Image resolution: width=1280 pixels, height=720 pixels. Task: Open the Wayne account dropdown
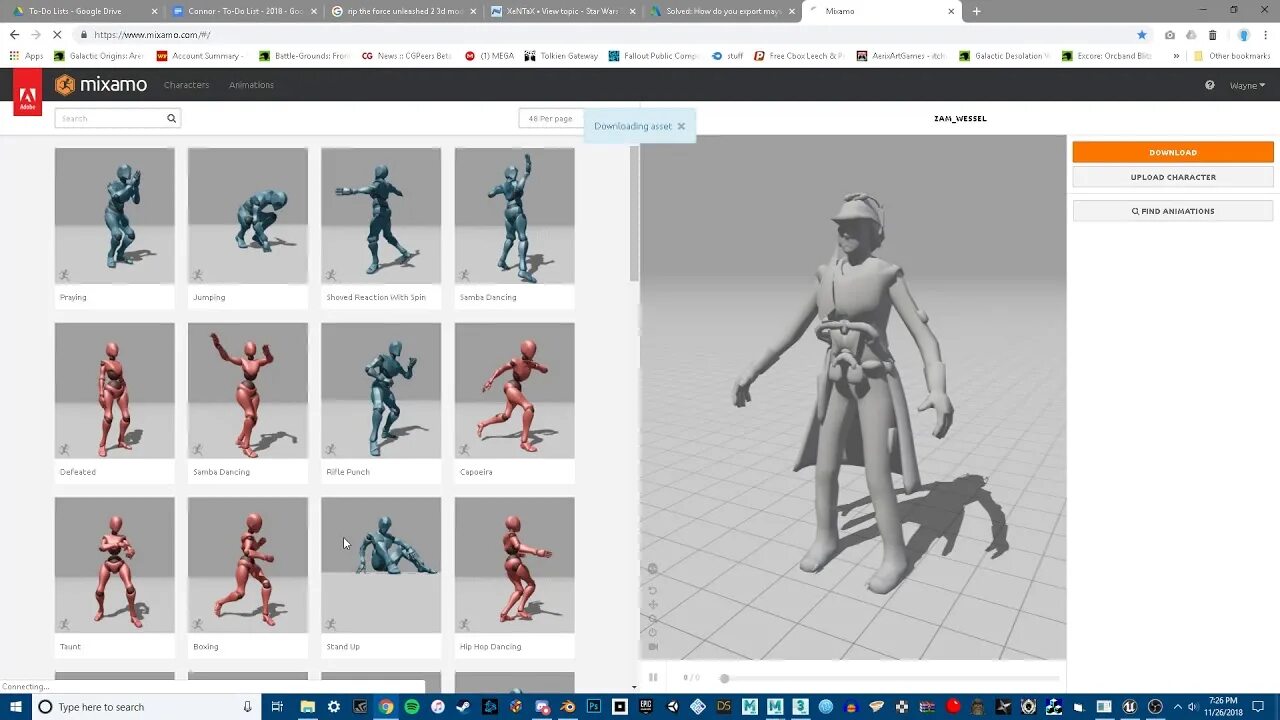coord(1247,85)
